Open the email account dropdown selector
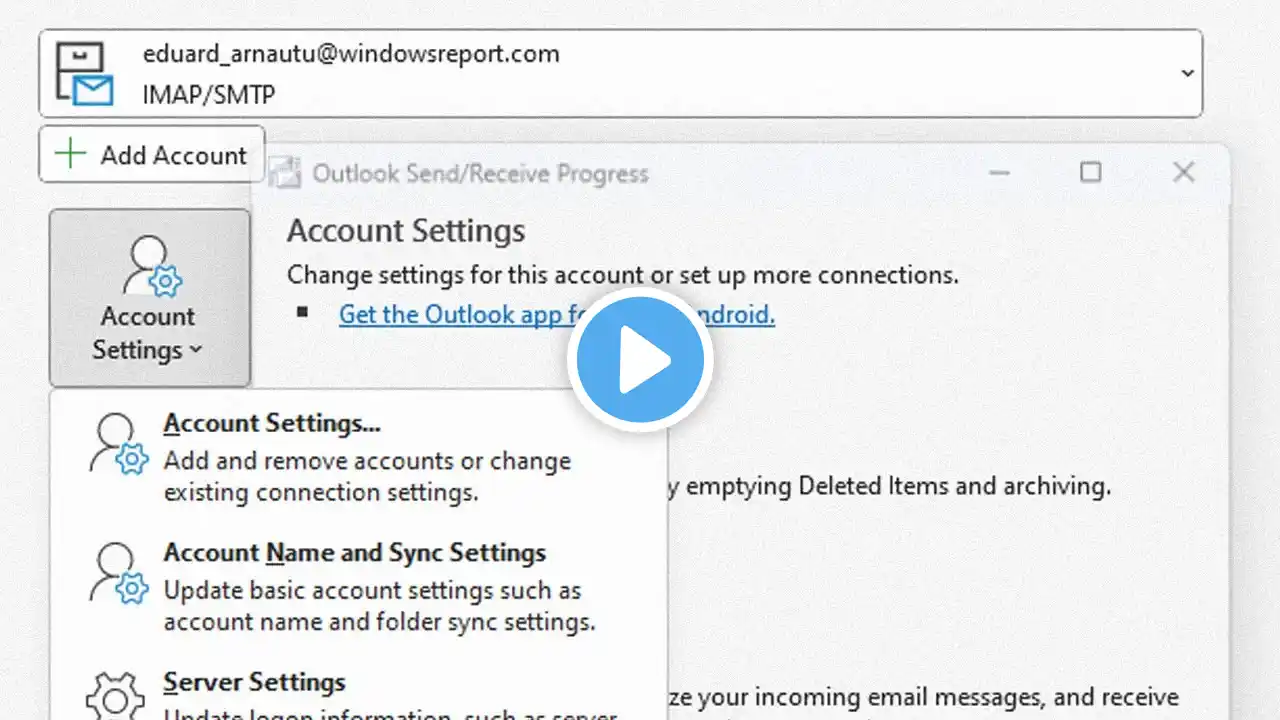Viewport: 1280px width, 720px height. coord(620,74)
